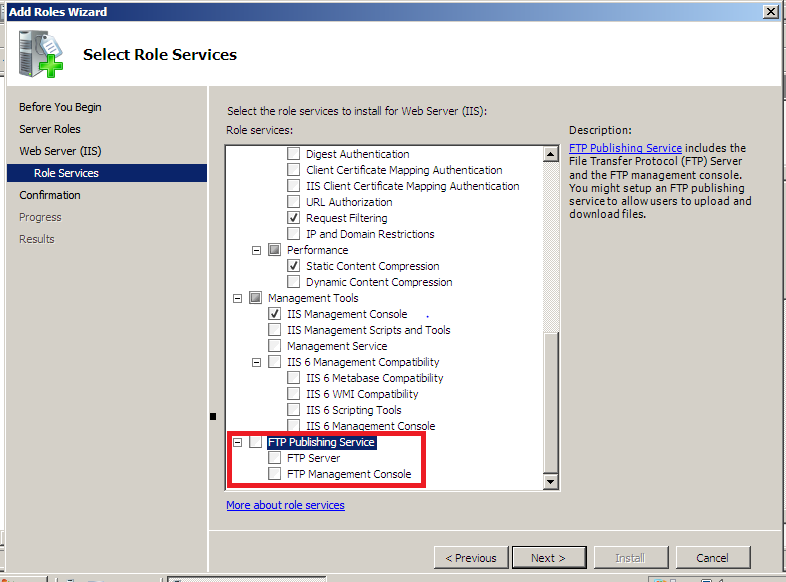Select Dynamic Content Compression label

[x=379, y=282]
